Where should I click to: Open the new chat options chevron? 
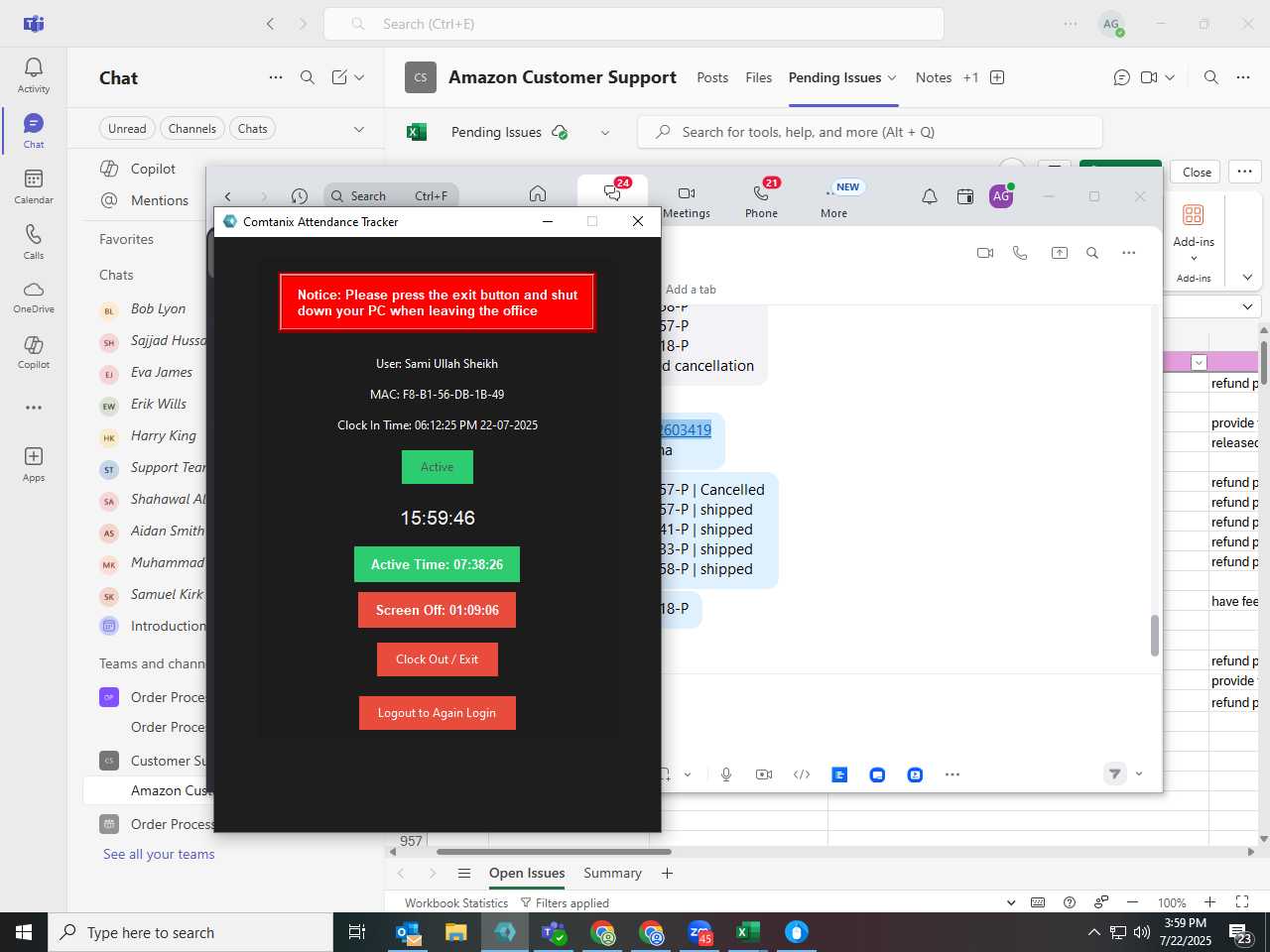click(x=359, y=77)
